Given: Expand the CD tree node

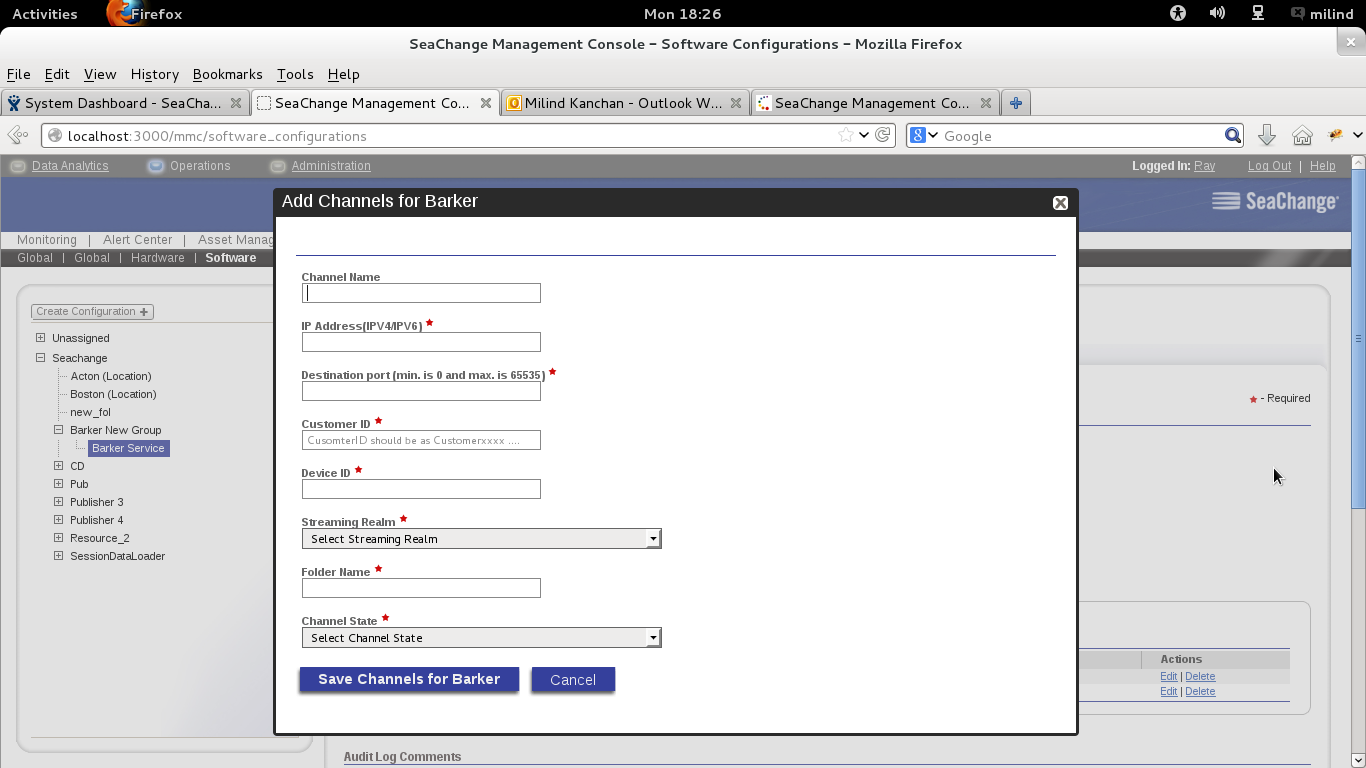Looking at the screenshot, I should 59,466.
